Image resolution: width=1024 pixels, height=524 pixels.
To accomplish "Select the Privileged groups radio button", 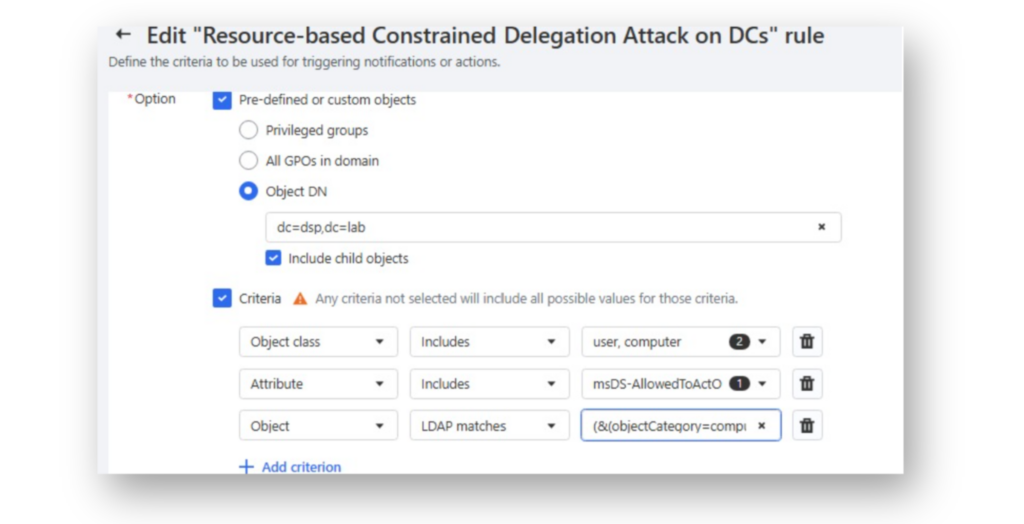I will click(248, 130).
